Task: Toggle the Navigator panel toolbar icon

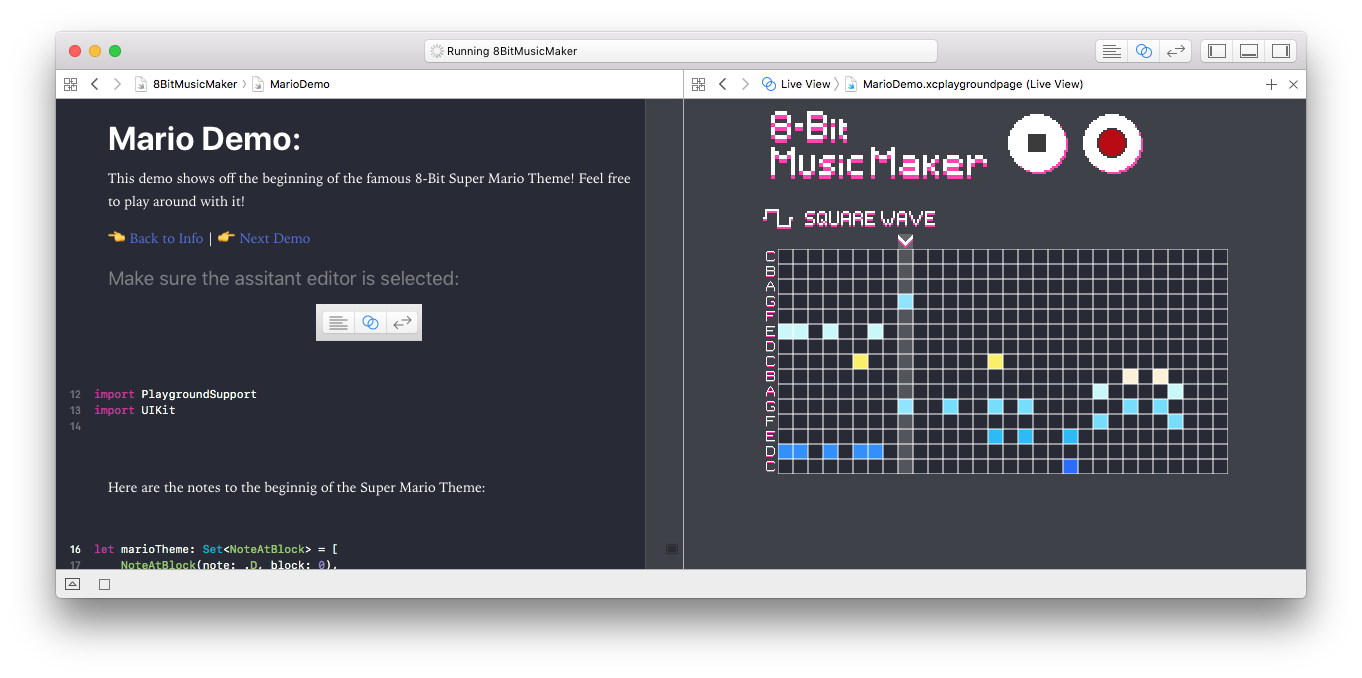Action: pyautogui.click(x=1217, y=51)
